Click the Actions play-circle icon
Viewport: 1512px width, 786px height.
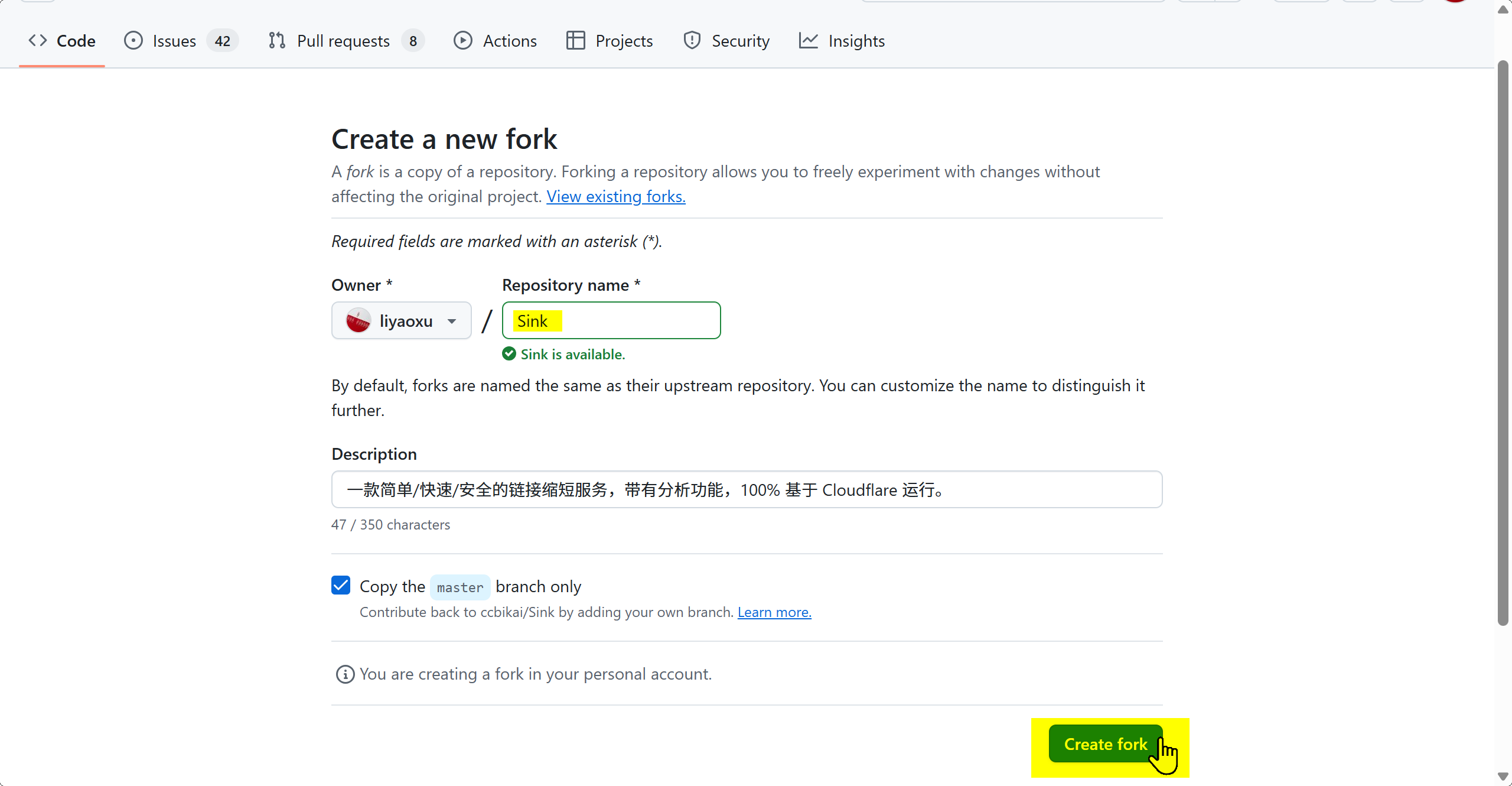[x=463, y=41]
